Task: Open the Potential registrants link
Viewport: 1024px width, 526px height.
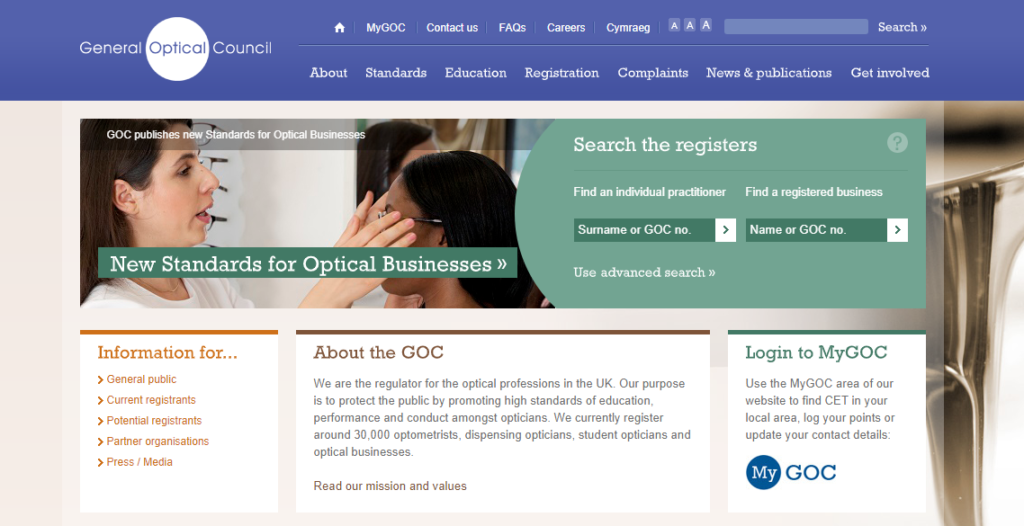Action: coord(154,420)
